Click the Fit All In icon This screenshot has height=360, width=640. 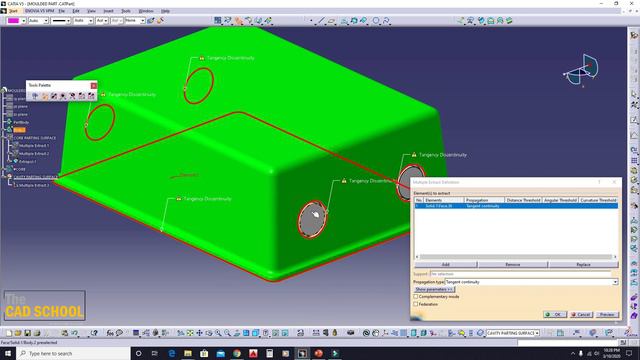point(190,333)
